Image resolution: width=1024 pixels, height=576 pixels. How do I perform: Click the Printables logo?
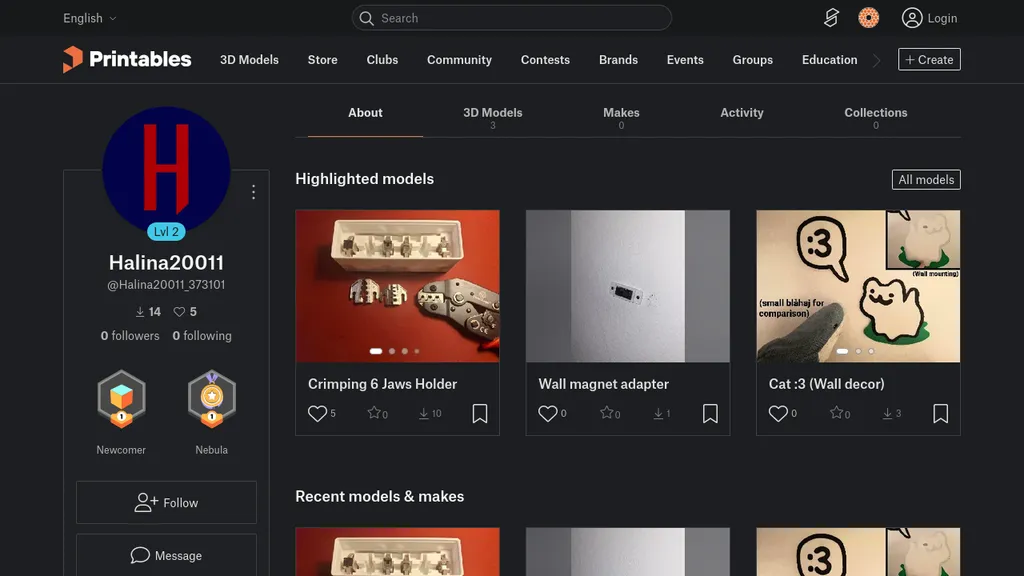tap(127, 59)
